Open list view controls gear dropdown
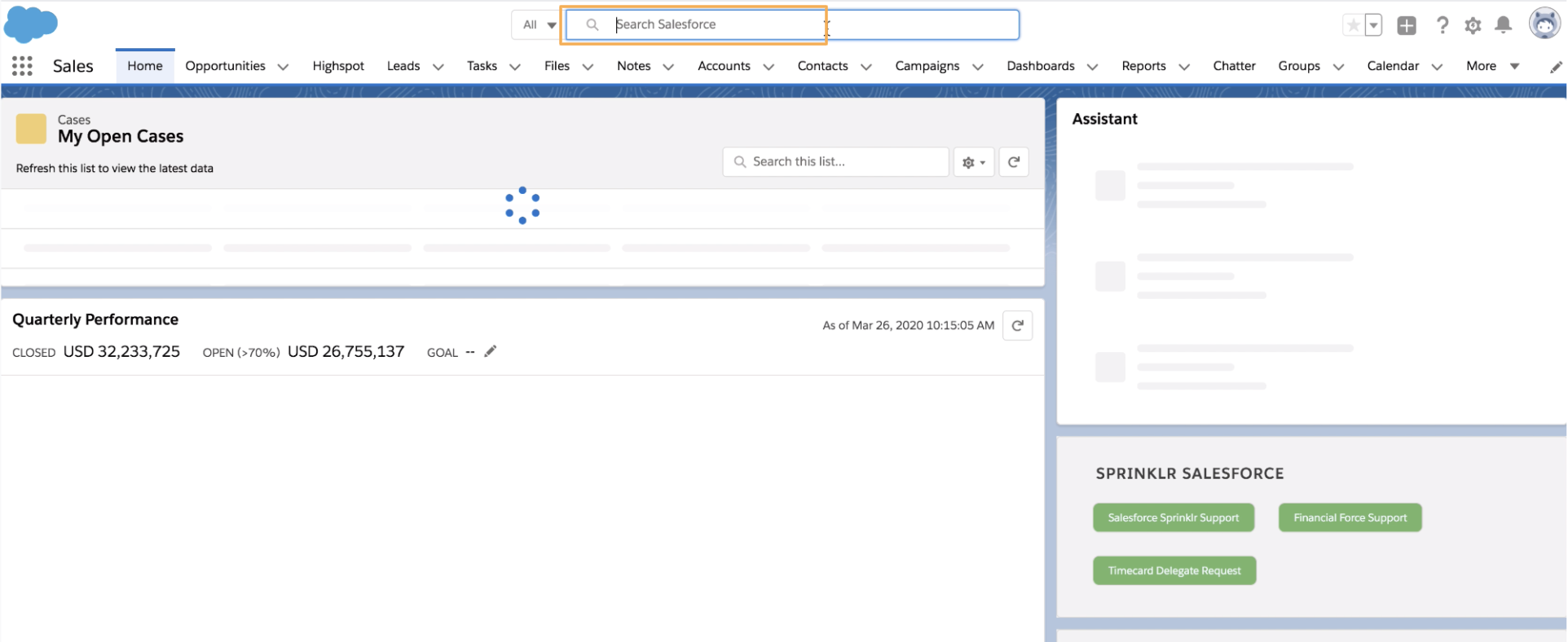The height and width of the screenshot is (642, 1568). [974, 162]
